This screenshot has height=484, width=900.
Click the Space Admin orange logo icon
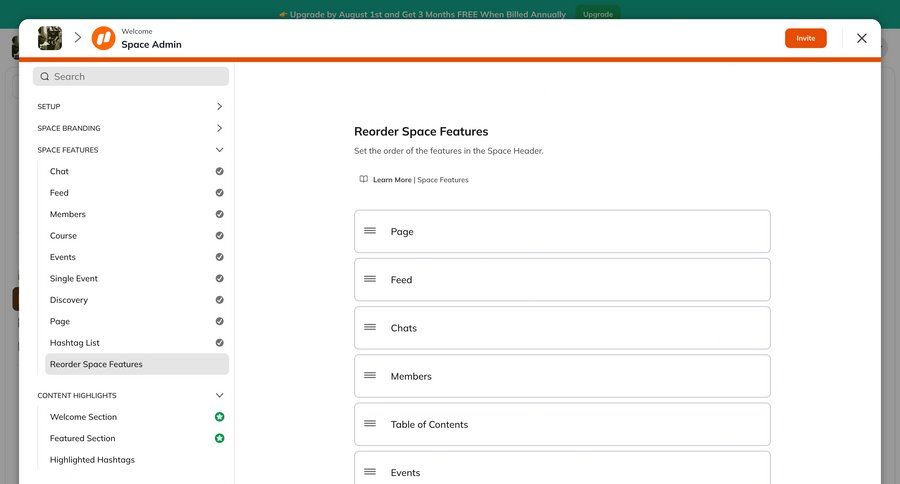coord(103,38)
